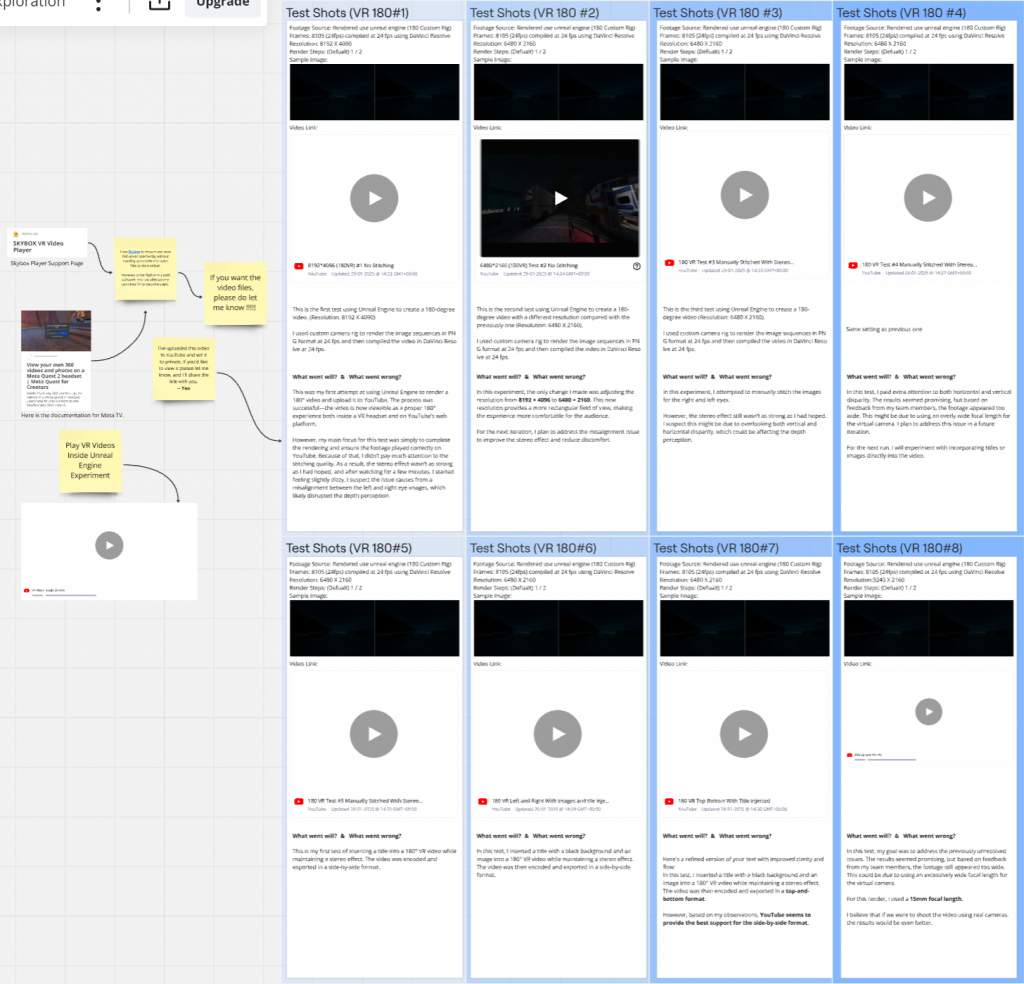Select the 'I've uploaded this video to YouTube' sticky note
Image resolution: width=1024 pixels, height=984 pixels.
184,368
